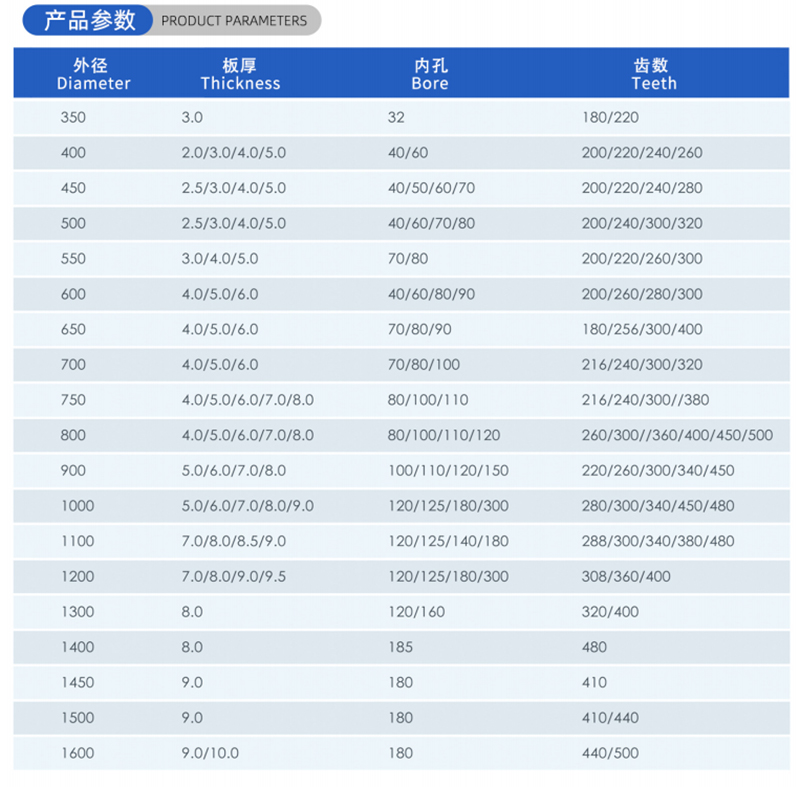The width and height of the screenshot is (800, 787).
Task: Select the 外径 Diameter column header
Action: coord(92,73)
